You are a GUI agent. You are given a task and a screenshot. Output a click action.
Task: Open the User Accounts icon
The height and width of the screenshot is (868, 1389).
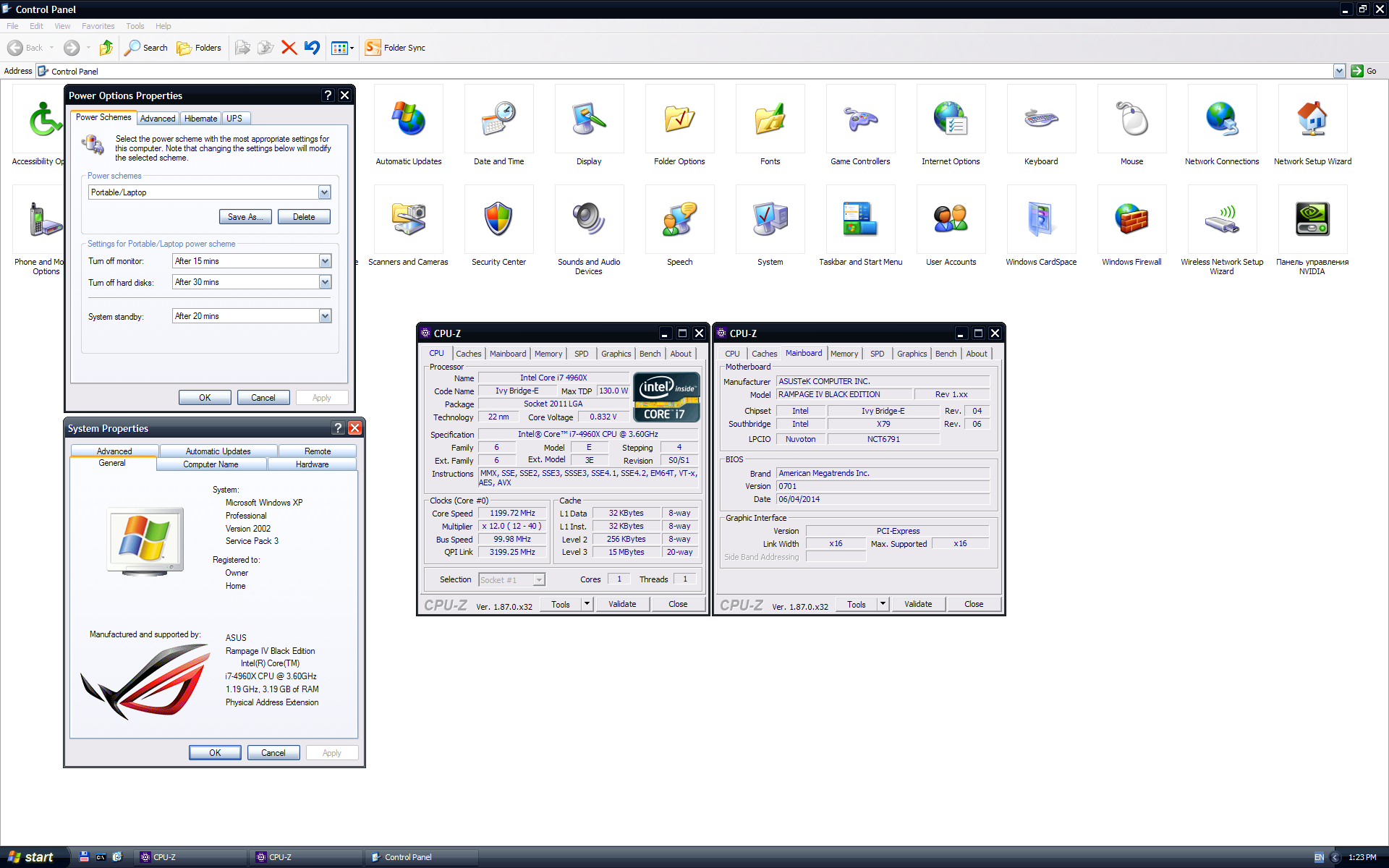point(951,220)
